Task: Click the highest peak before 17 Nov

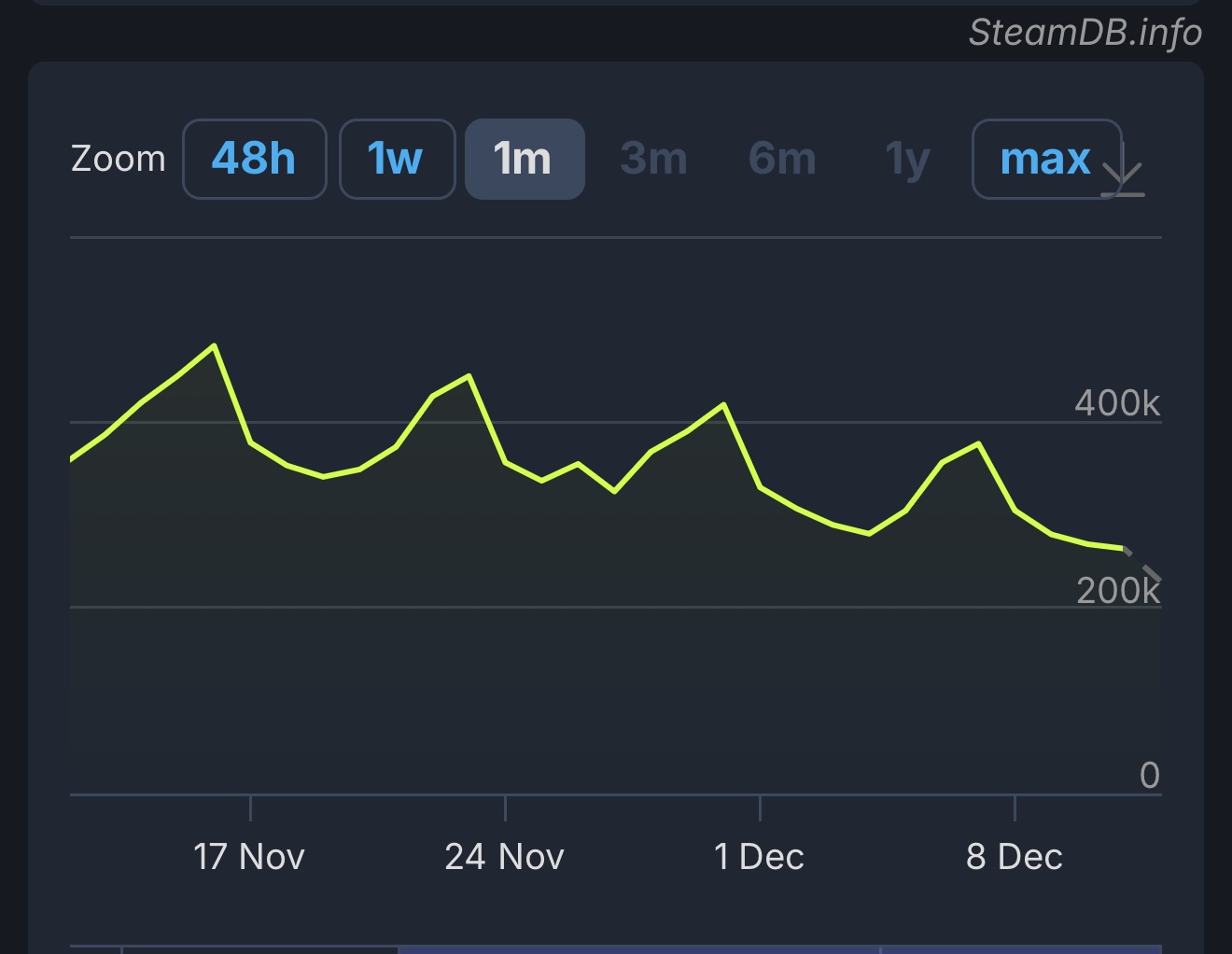Action: point(215,346)
